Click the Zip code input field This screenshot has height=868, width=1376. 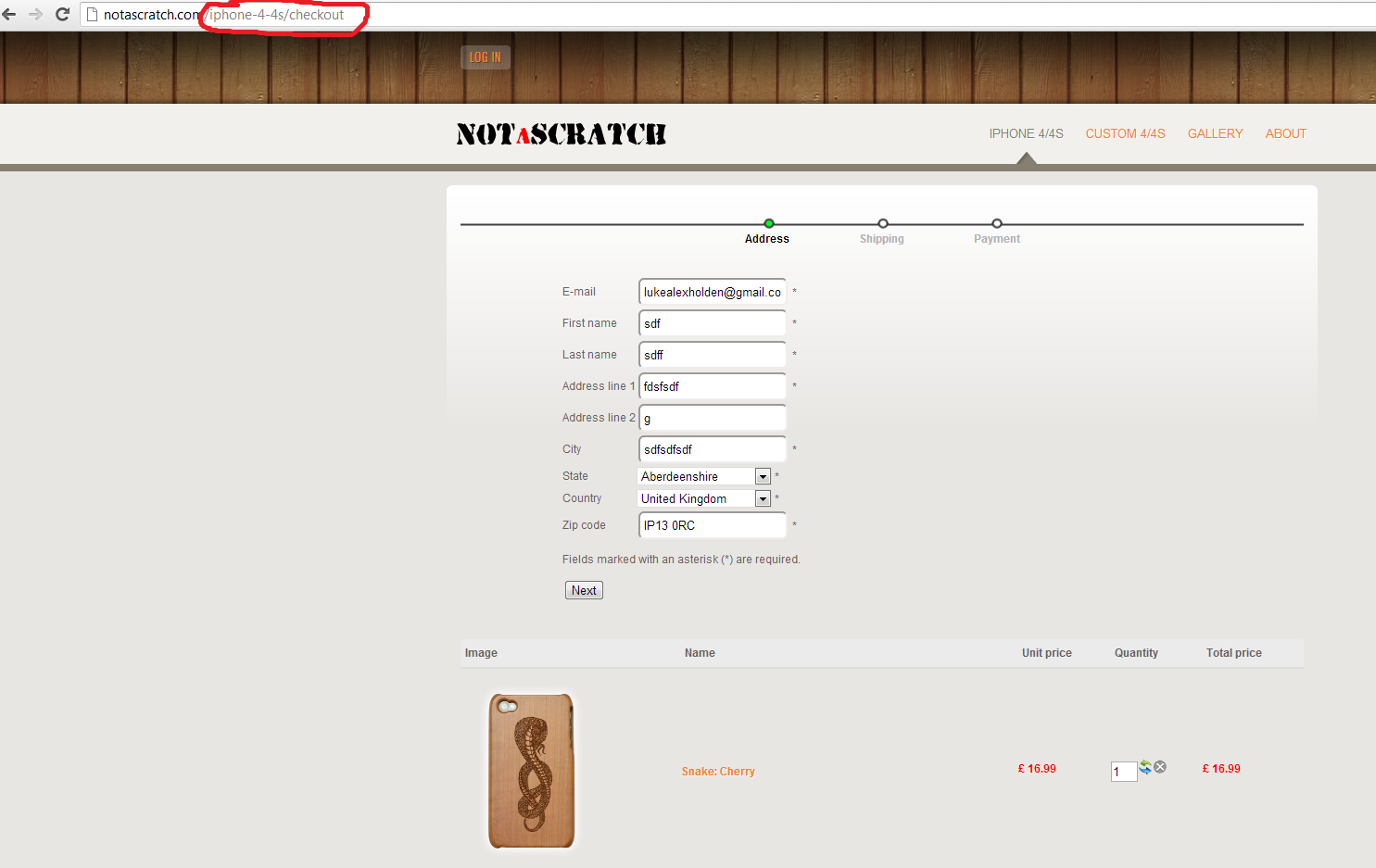(713, 525)
